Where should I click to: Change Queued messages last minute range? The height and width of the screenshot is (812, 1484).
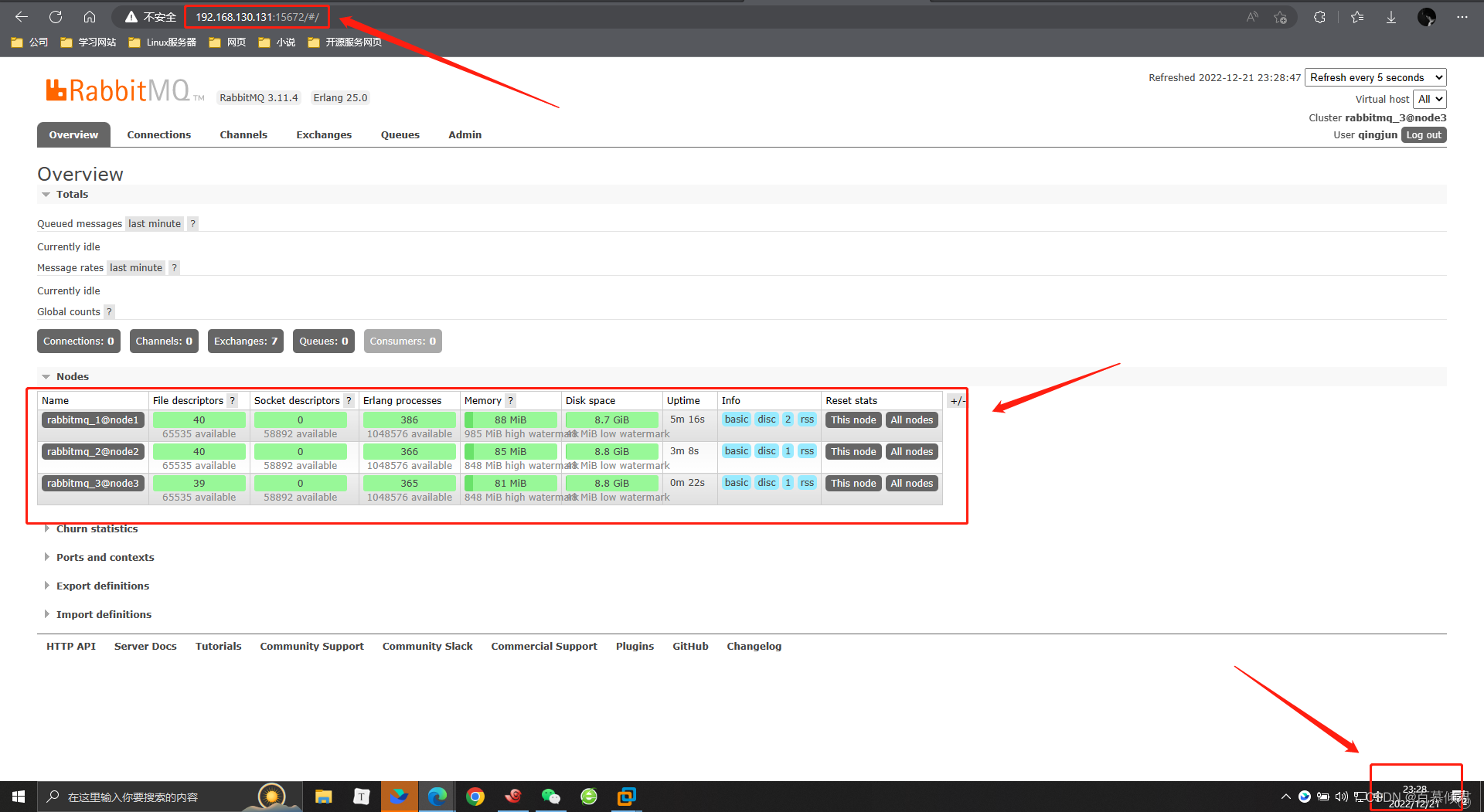[x=155, y=224]
